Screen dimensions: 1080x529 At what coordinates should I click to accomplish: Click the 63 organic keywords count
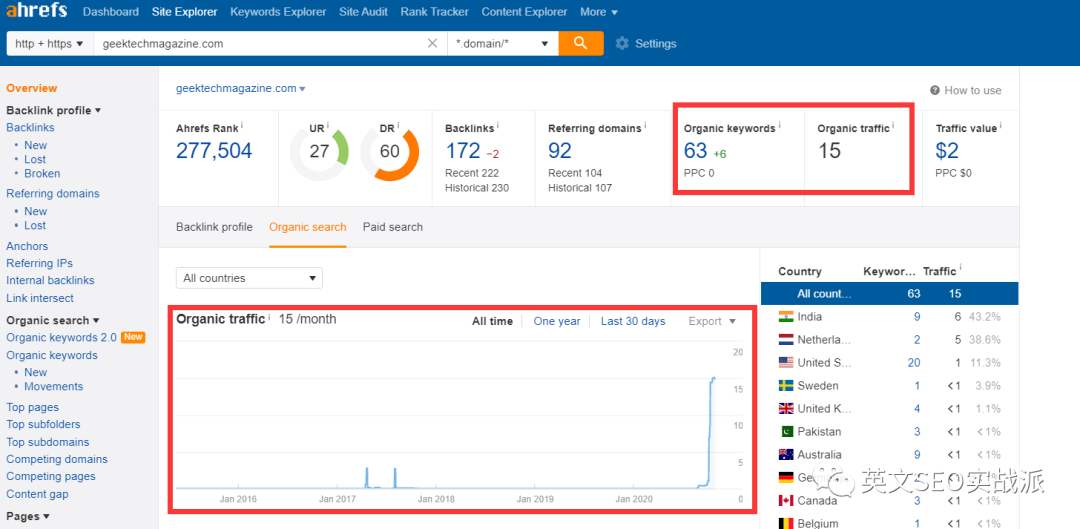coord(696,150)
